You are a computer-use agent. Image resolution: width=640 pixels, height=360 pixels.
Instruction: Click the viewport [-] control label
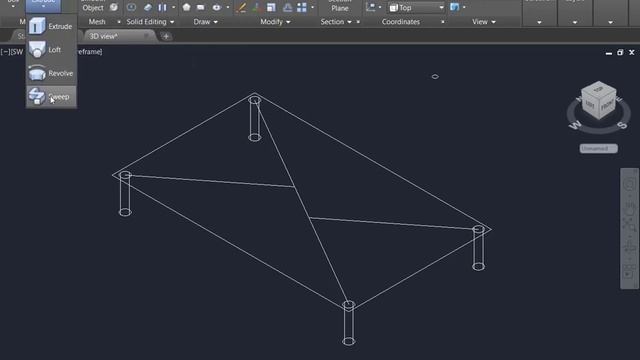4,52
